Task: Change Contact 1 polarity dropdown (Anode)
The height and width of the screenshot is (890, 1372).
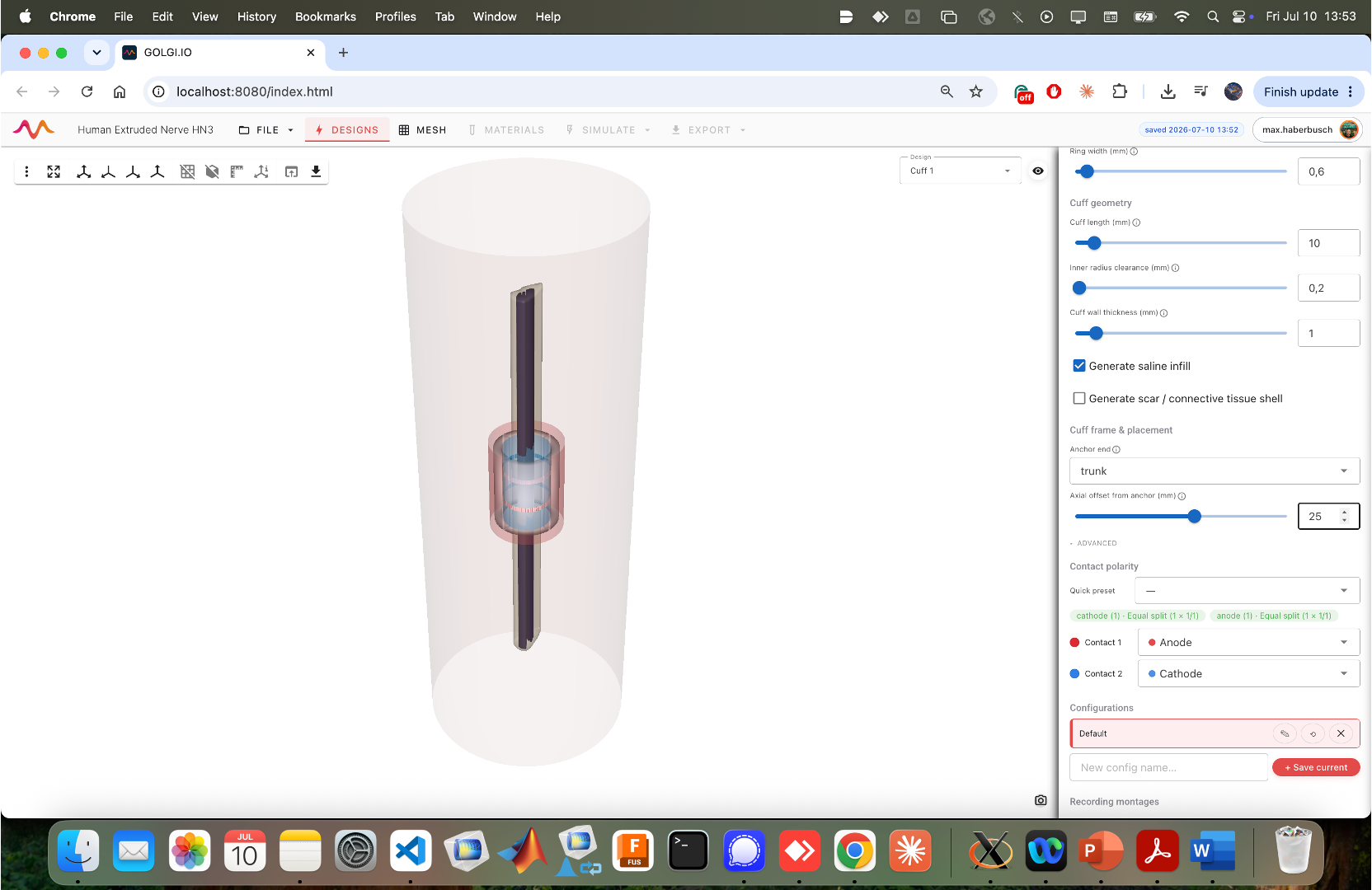Action: point(1248,643)
